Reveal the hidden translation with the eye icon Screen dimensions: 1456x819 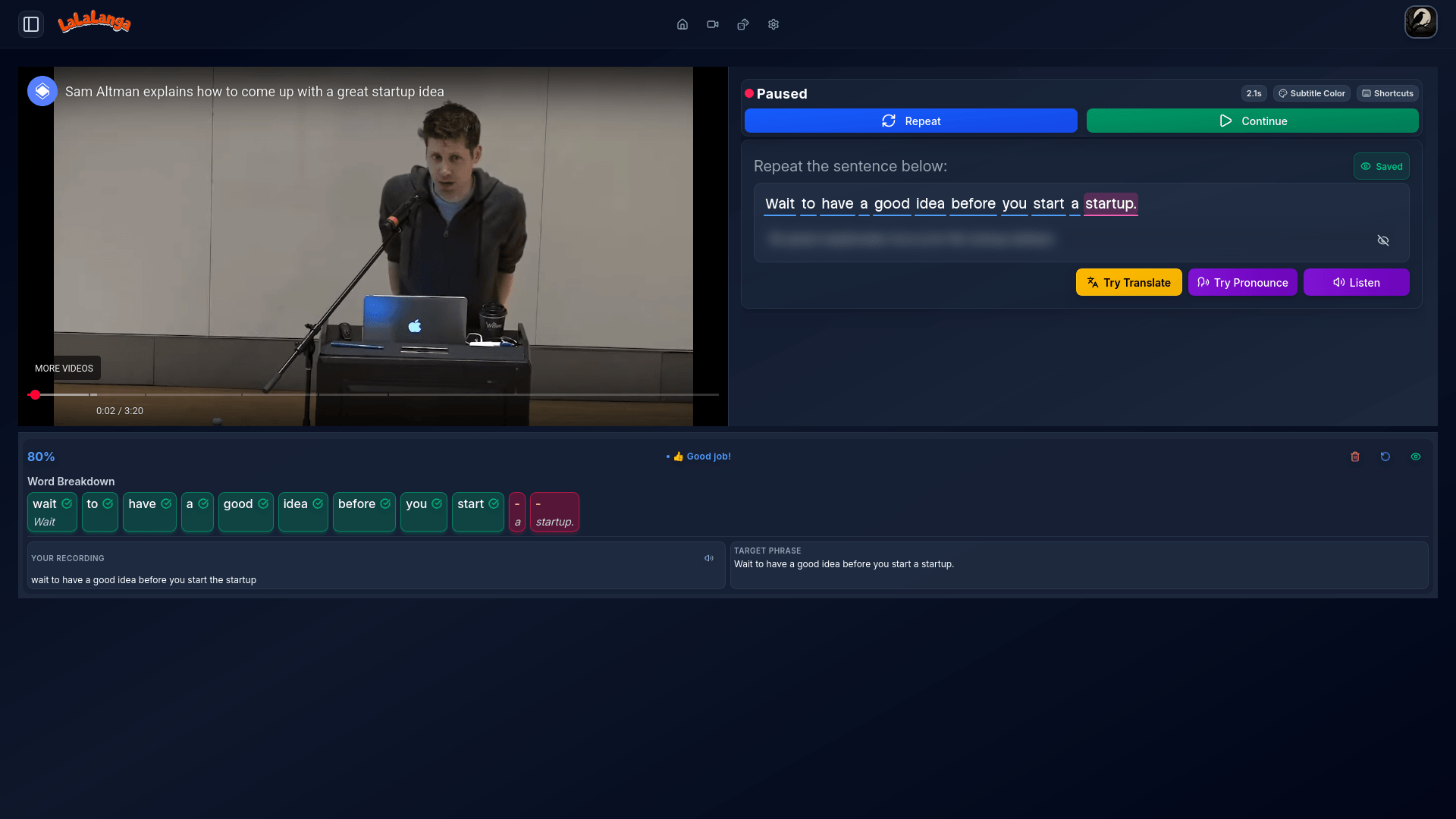[x=1383, y=240]
